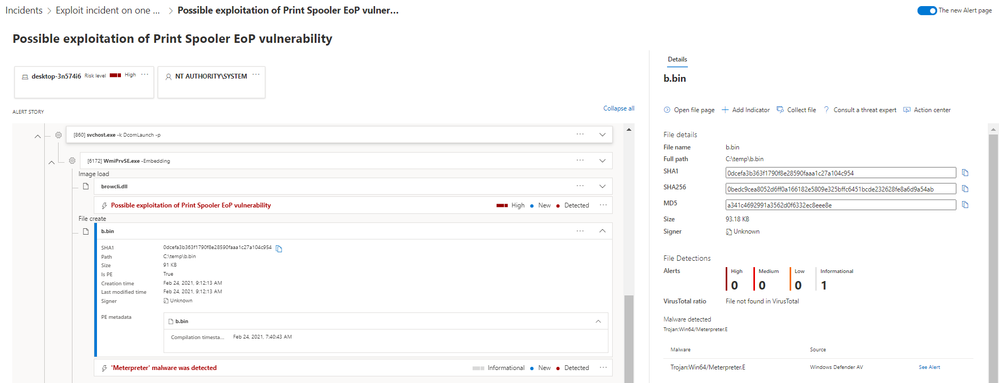The height and width of the screenshot is (383, 999).
Task: Click the SHA256 hash field
Action: click(841, 189)
